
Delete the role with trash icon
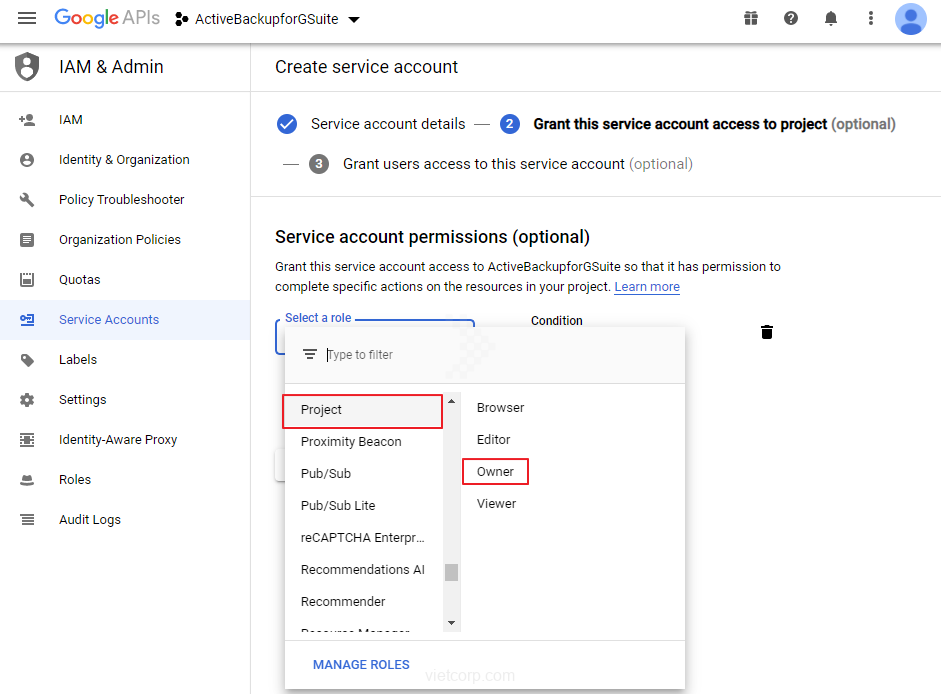pos(767,332)
